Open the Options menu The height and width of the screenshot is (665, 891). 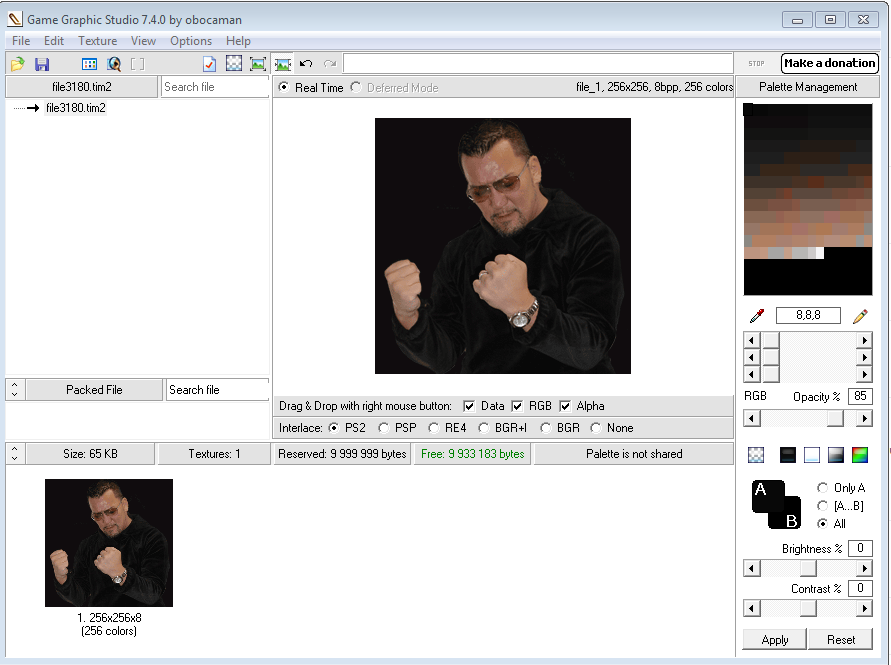coord(190,41)
